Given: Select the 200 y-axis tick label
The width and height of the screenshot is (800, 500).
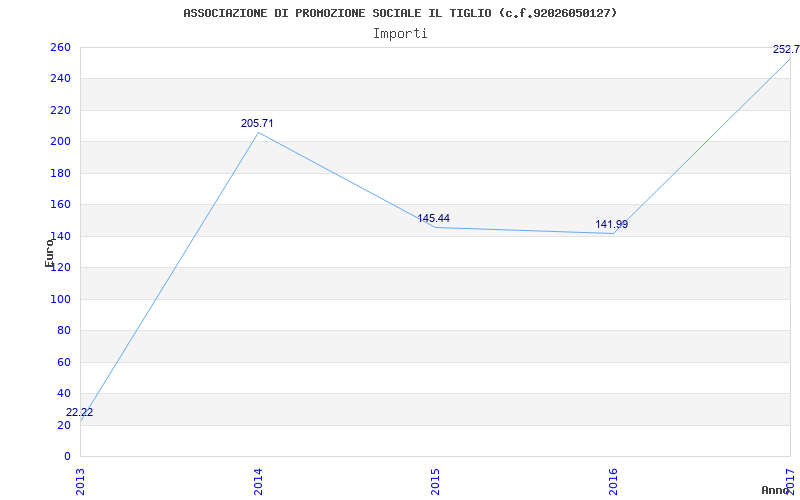Looking at the screenshot, I should [x=60, y=142].
